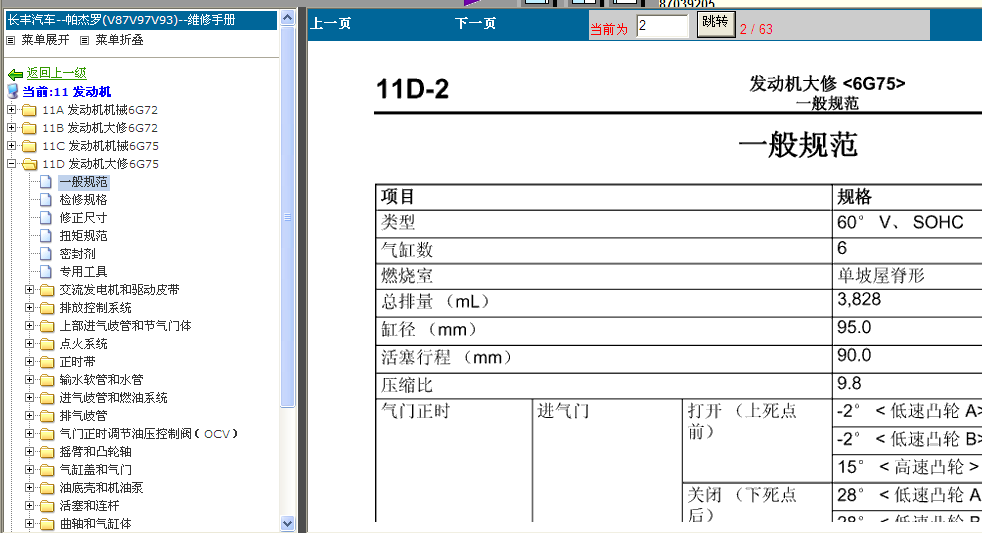This screenshot has height=533, width=982.
Task: Click the green back arrow icon
Action: [x=15, y=74]
